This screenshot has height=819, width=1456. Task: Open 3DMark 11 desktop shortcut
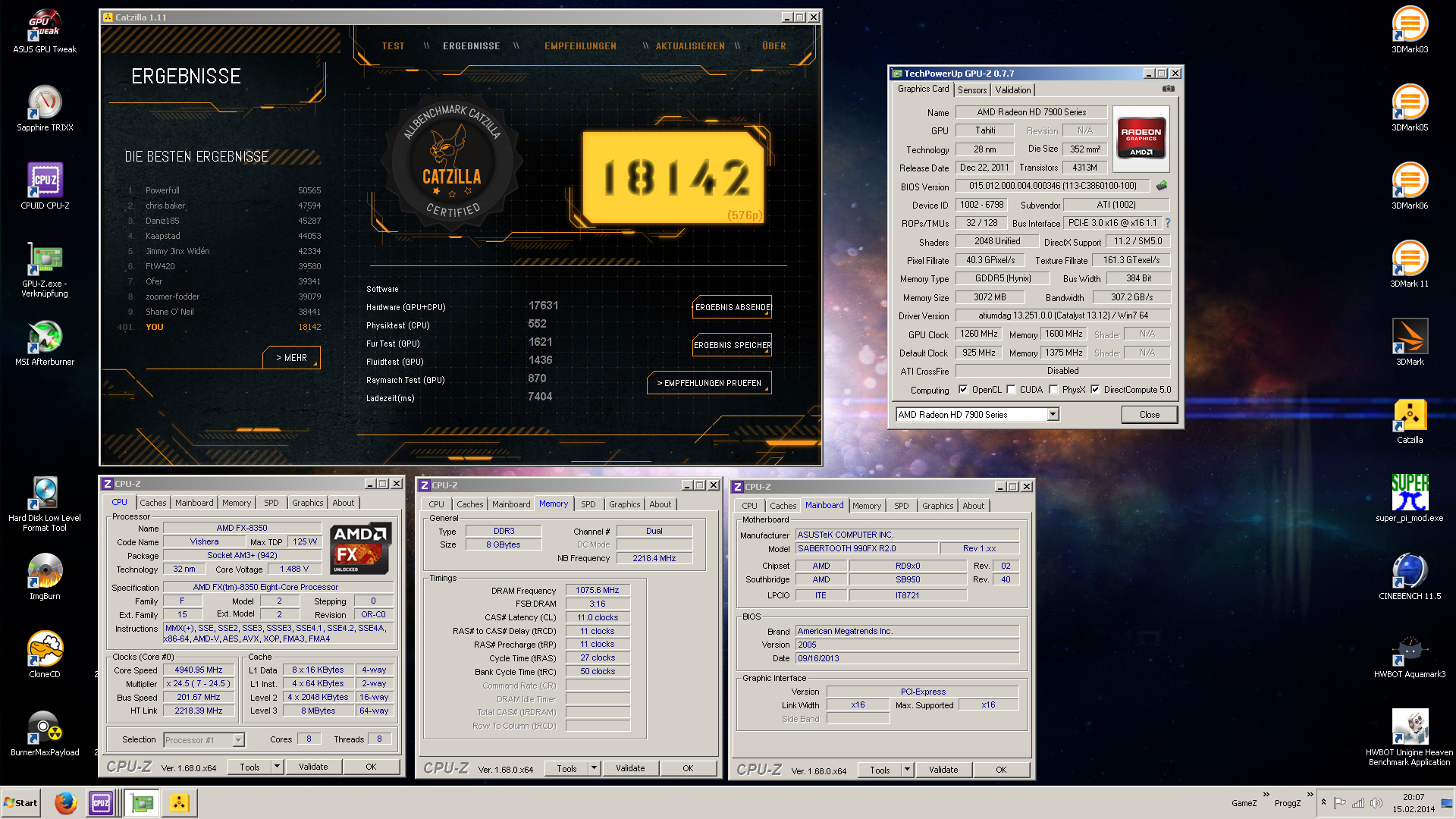[1410, 265]
